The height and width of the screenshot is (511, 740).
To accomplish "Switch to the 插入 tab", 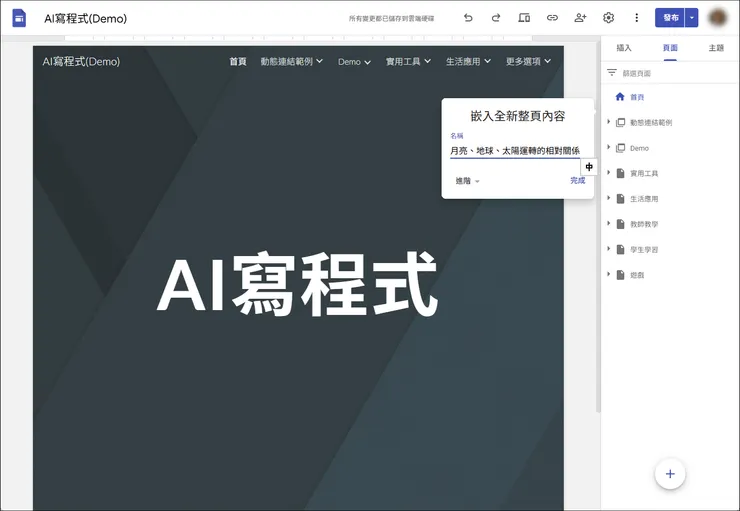I will coord(624,48).
